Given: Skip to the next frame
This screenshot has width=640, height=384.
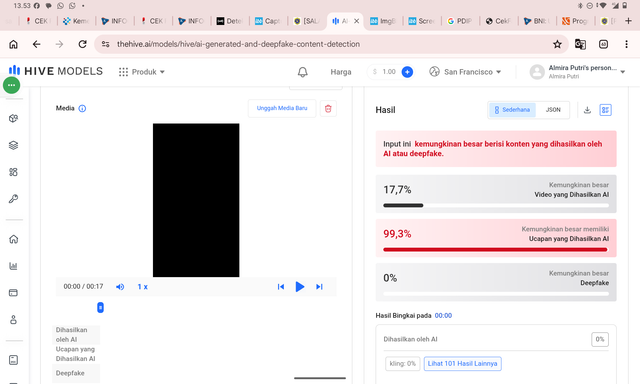Looking at the screenshot, I should point(319,287).
